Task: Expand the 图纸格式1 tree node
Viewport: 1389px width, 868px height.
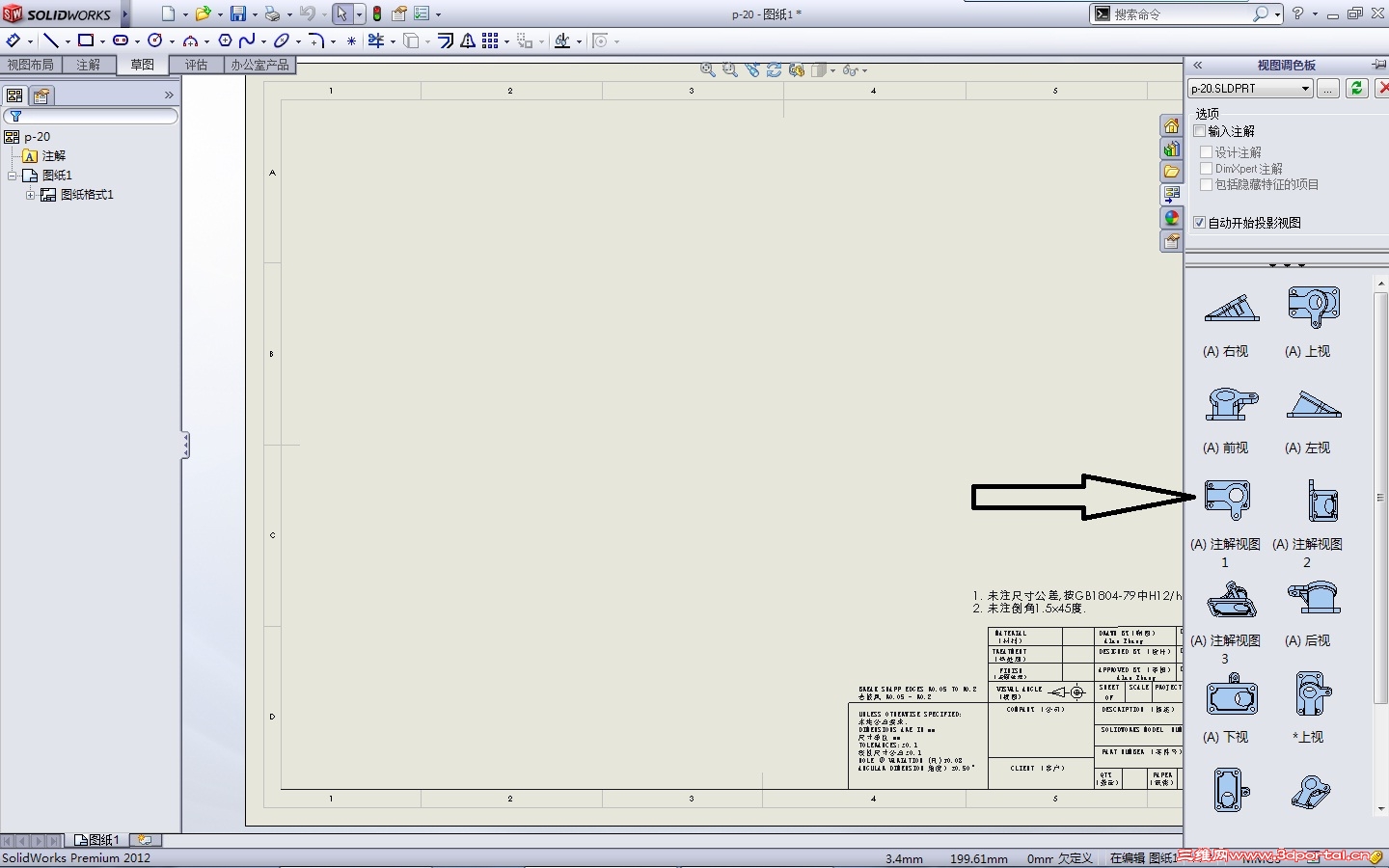Action: pos(31,195)
